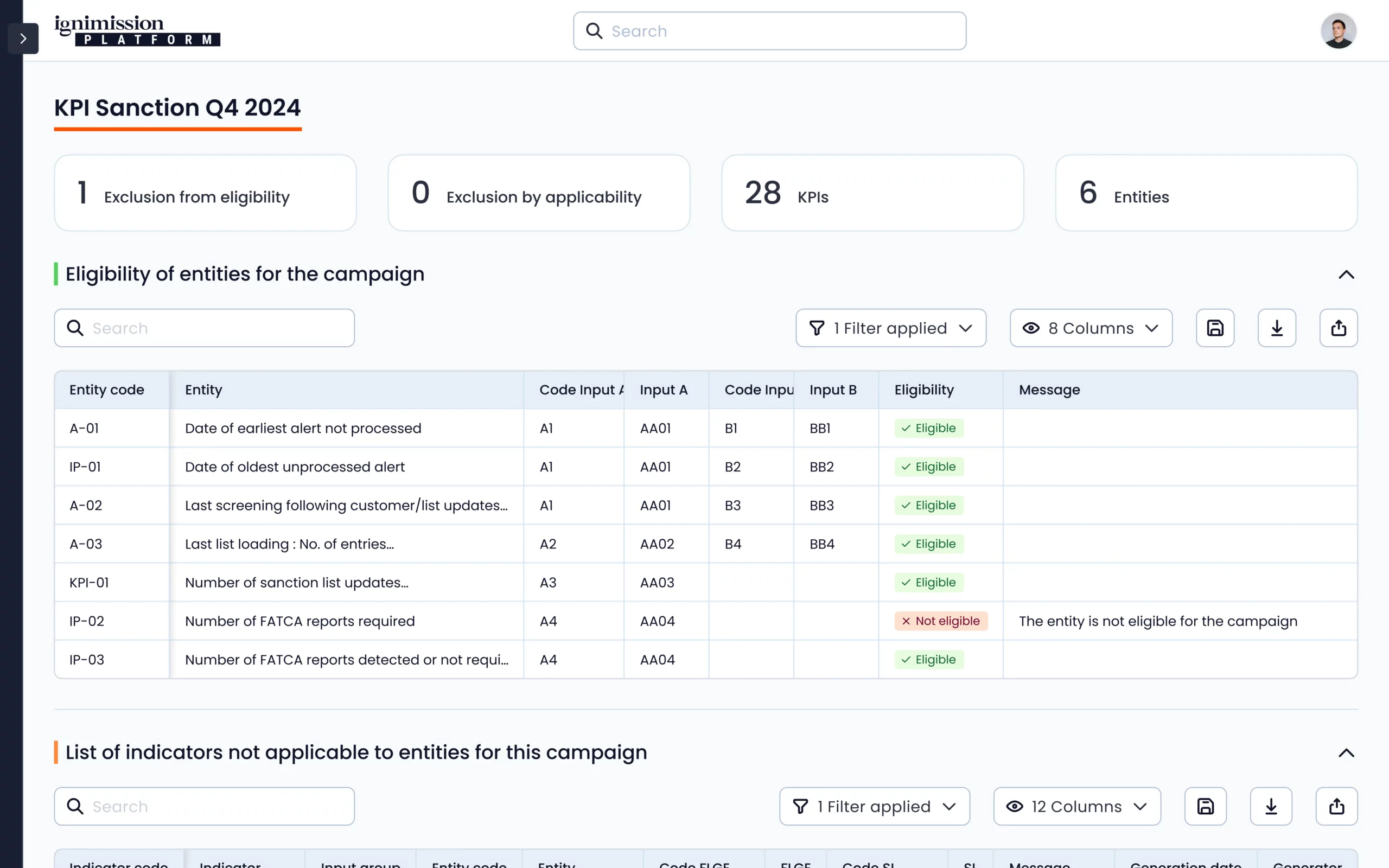Open 12 Columns visibility dropdown
Viewport: 1389px width, 868px height.
tap(1076, 806)
